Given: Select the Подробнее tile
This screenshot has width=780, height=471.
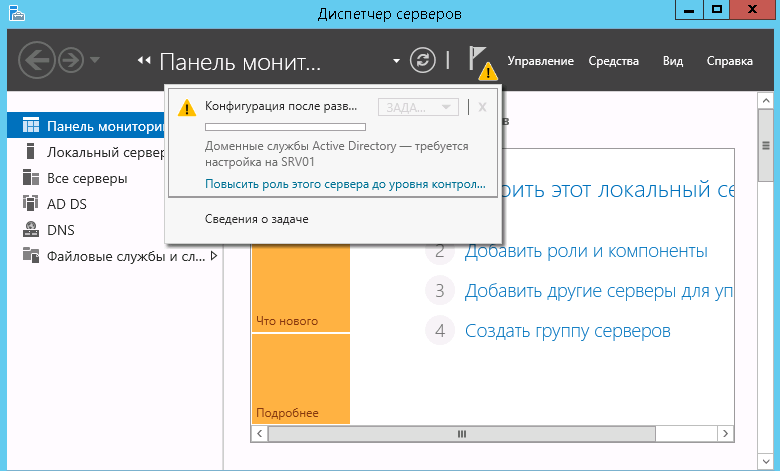Looking at the screenshot, I should point(301,379).
